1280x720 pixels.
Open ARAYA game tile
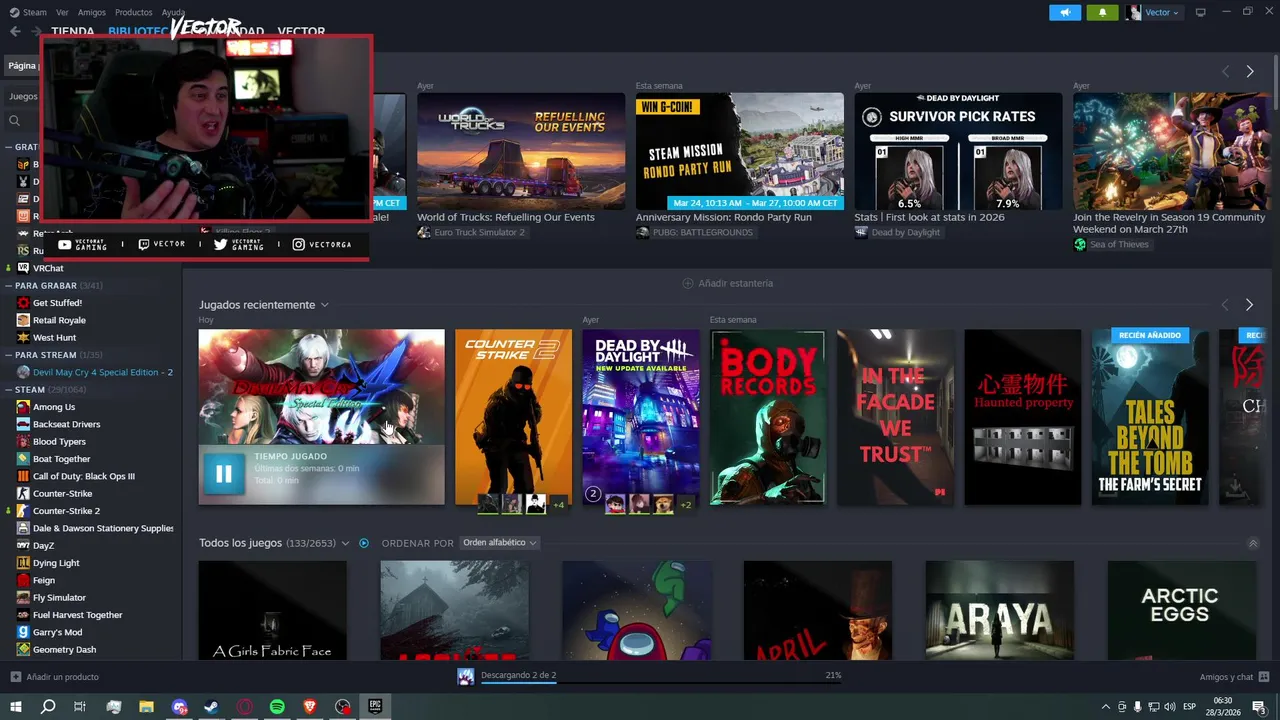pyautogui.click(x=1000, y=610)
